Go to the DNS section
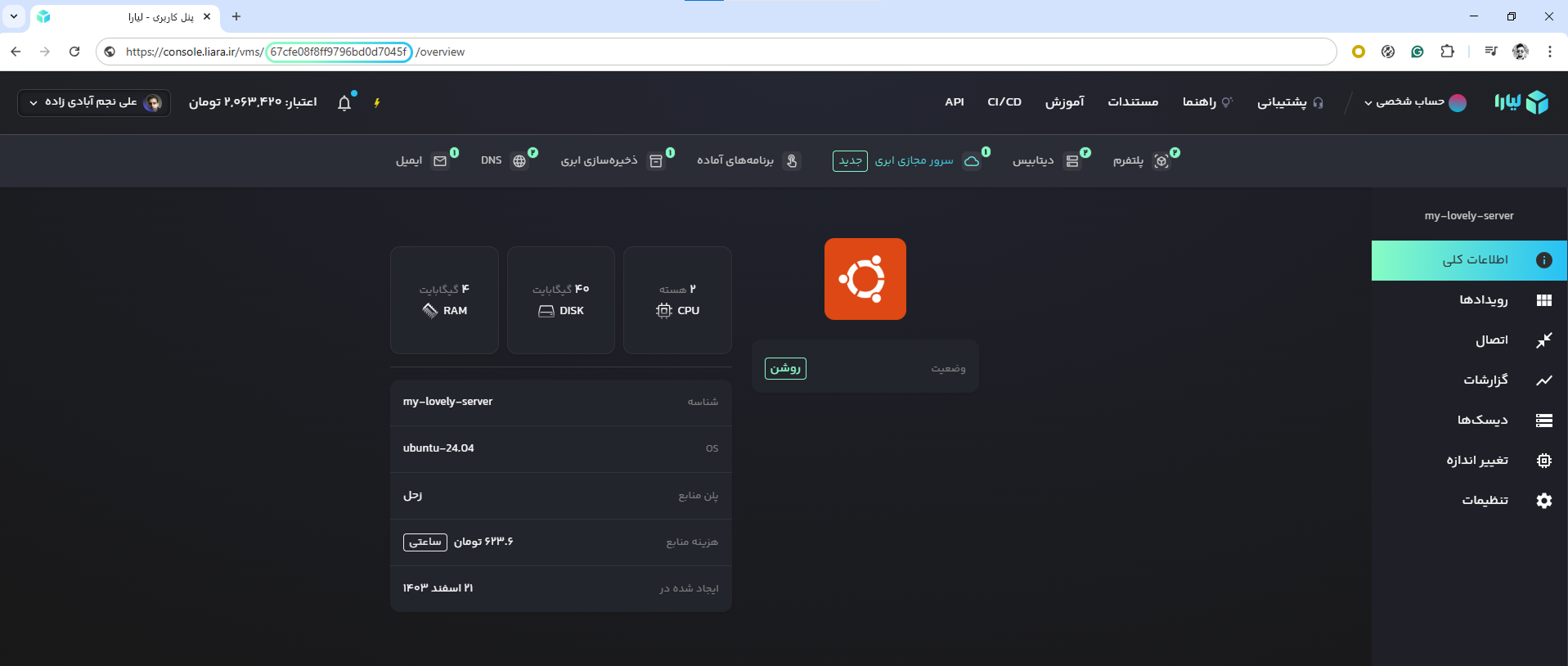Screen dimensions: 1568x666 [x=502, y=161]
